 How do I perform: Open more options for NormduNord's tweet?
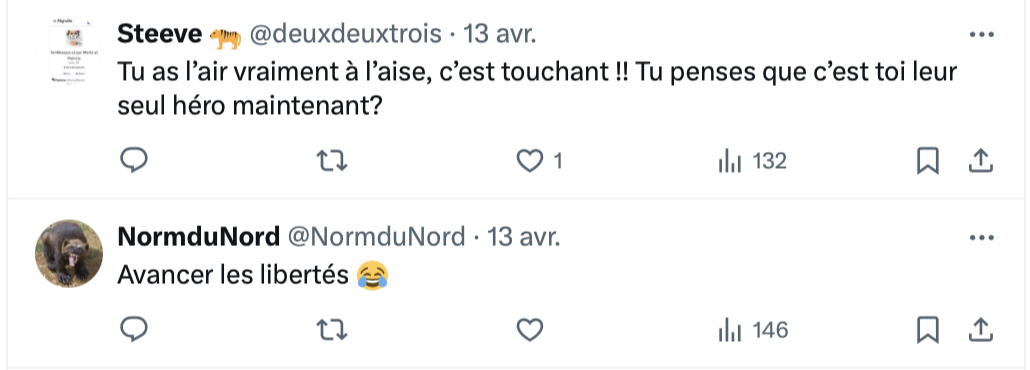pyautogui.click(x=981, y=237)
